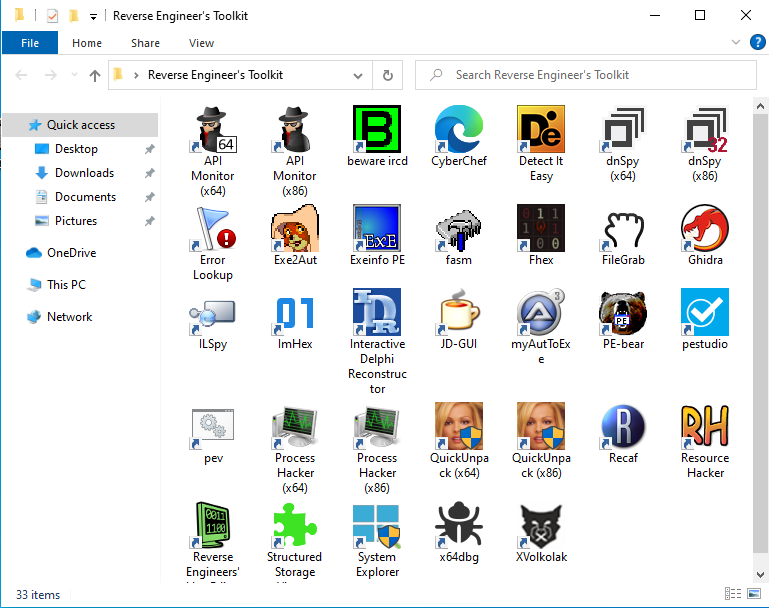Screen dimensions: 769x608
Task: Open Pictures in the navigation pane
Action: tap(76, 221)
